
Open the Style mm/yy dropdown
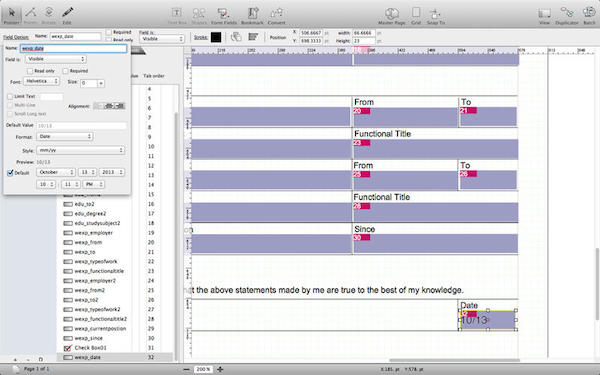(80, 150)
